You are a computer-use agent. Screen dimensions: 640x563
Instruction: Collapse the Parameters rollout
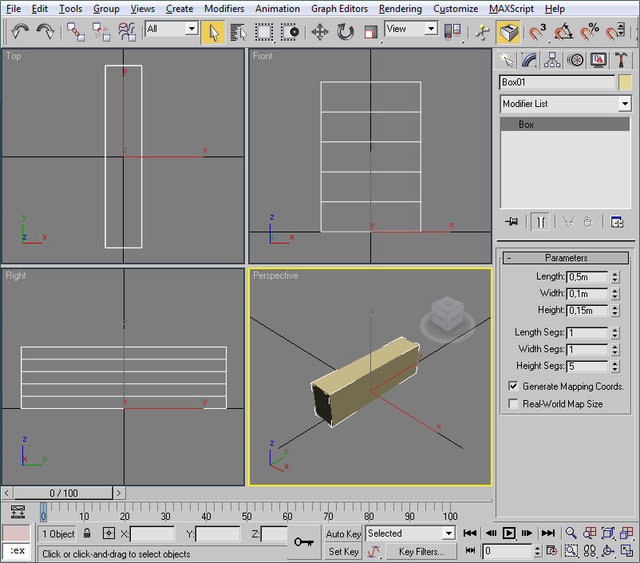coord(566,258)
